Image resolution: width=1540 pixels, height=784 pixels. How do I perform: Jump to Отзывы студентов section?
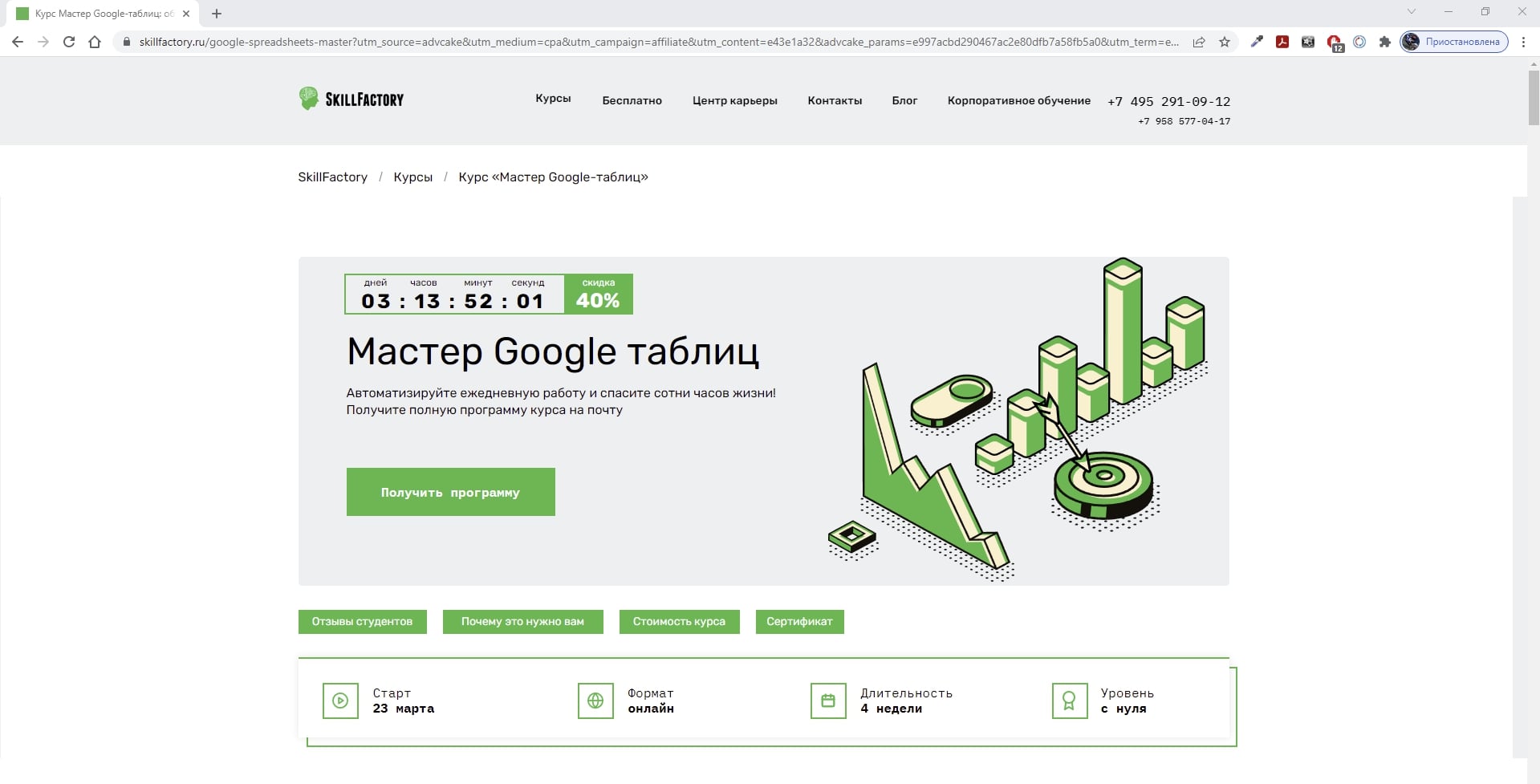pyautogui.click(x=363, y=622)
